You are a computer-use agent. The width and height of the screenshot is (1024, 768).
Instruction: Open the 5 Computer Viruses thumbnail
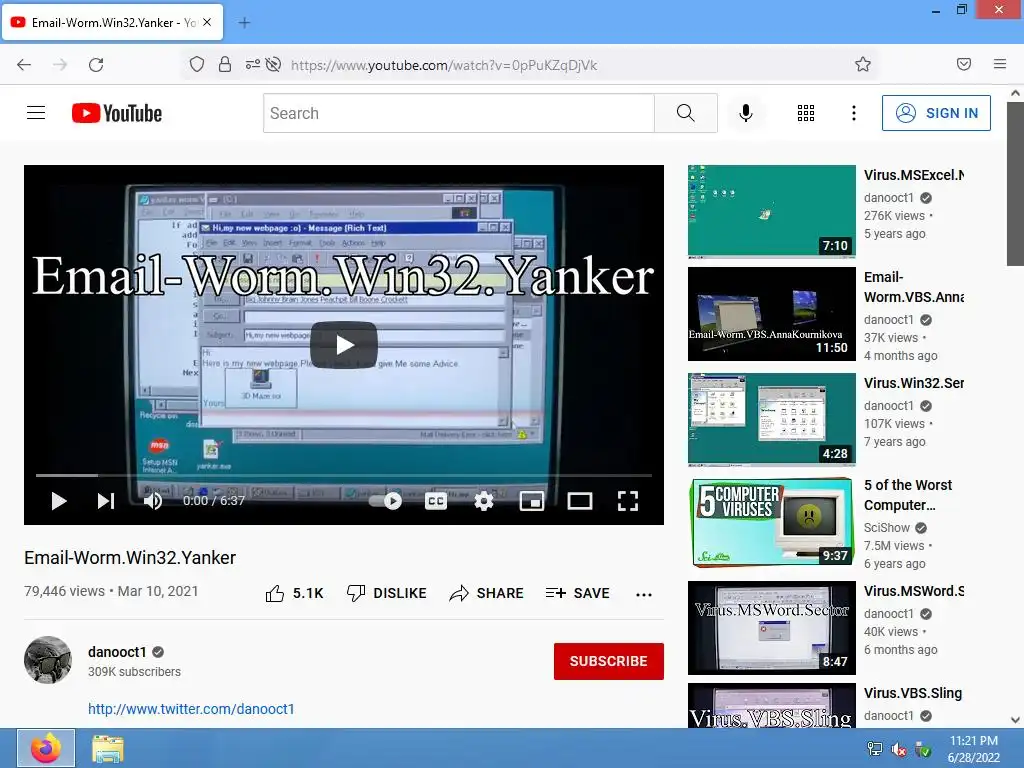coord(771,522)
